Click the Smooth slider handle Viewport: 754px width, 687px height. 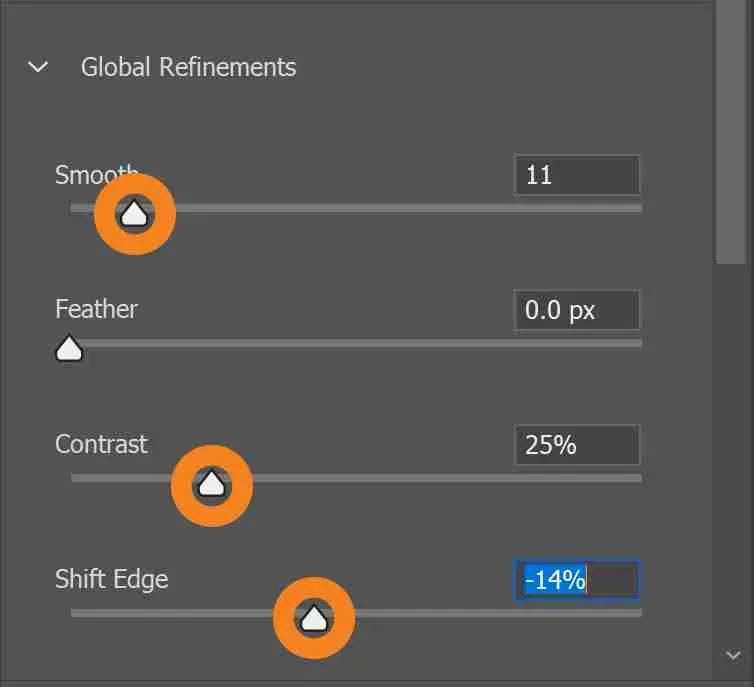(x=135, y=212)
